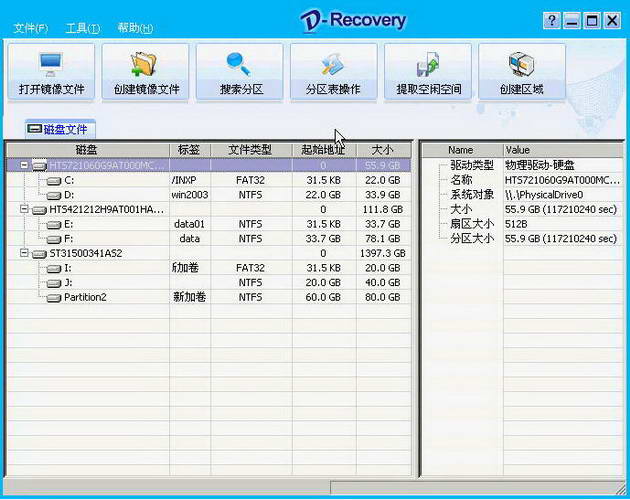Click the Name column header
Screen dimensions: 630x500
coord(461,150)
